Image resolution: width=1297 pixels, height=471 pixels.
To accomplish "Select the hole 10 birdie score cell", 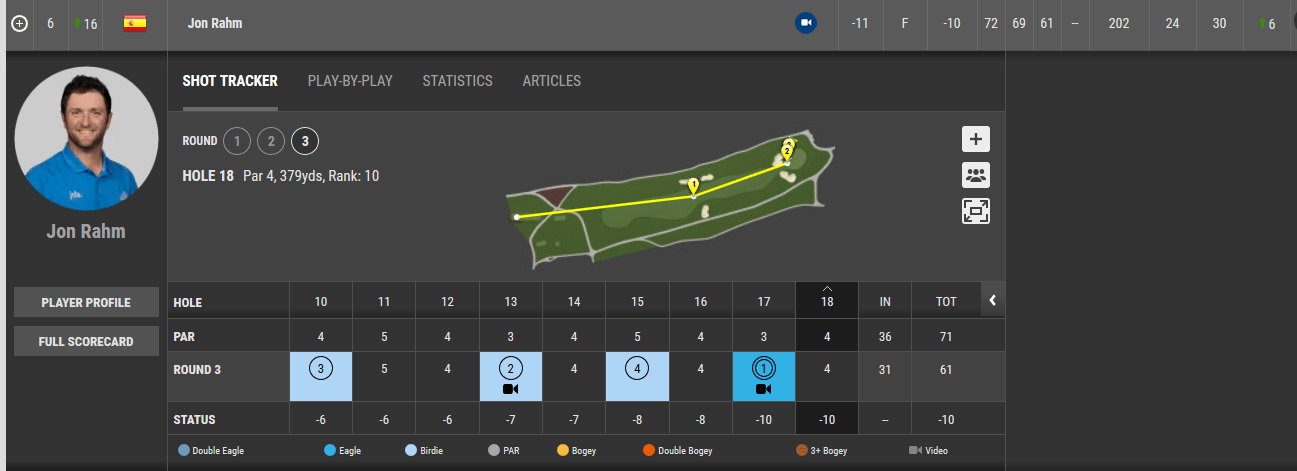I will pos(321,376).
